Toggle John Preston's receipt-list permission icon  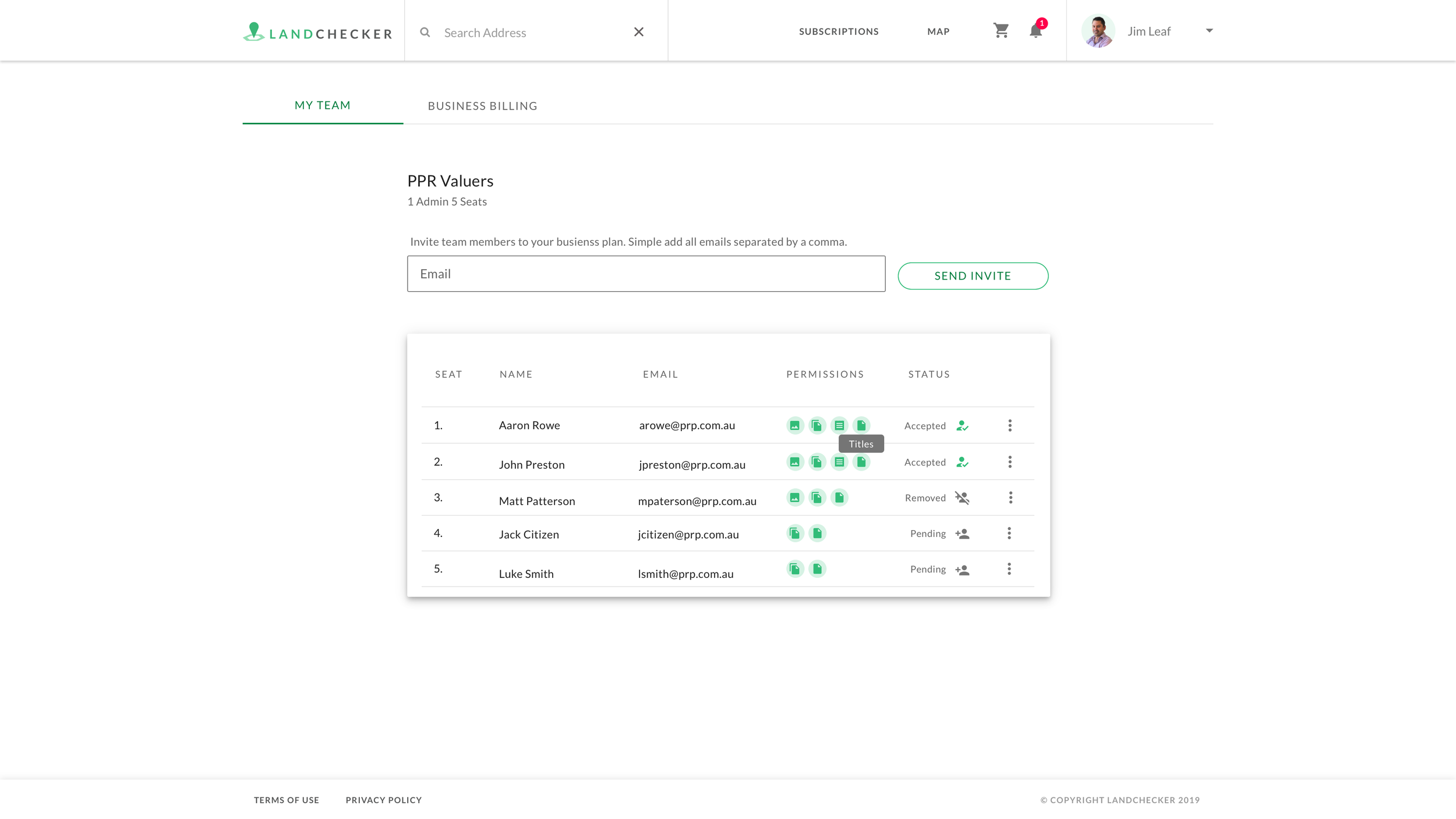[x=839, y=462]
